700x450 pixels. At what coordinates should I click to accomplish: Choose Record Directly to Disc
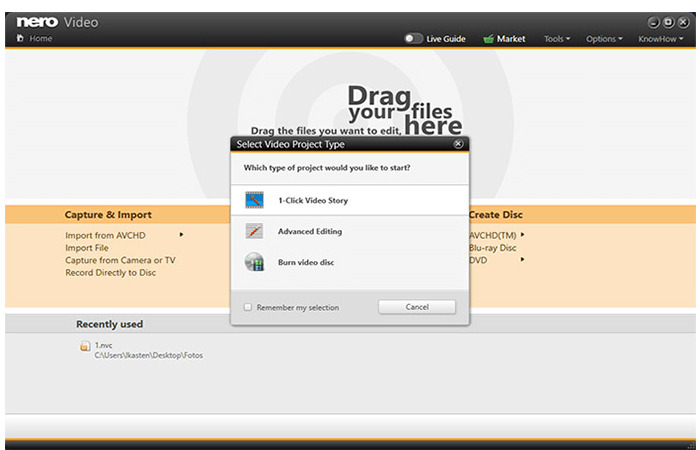110,272
